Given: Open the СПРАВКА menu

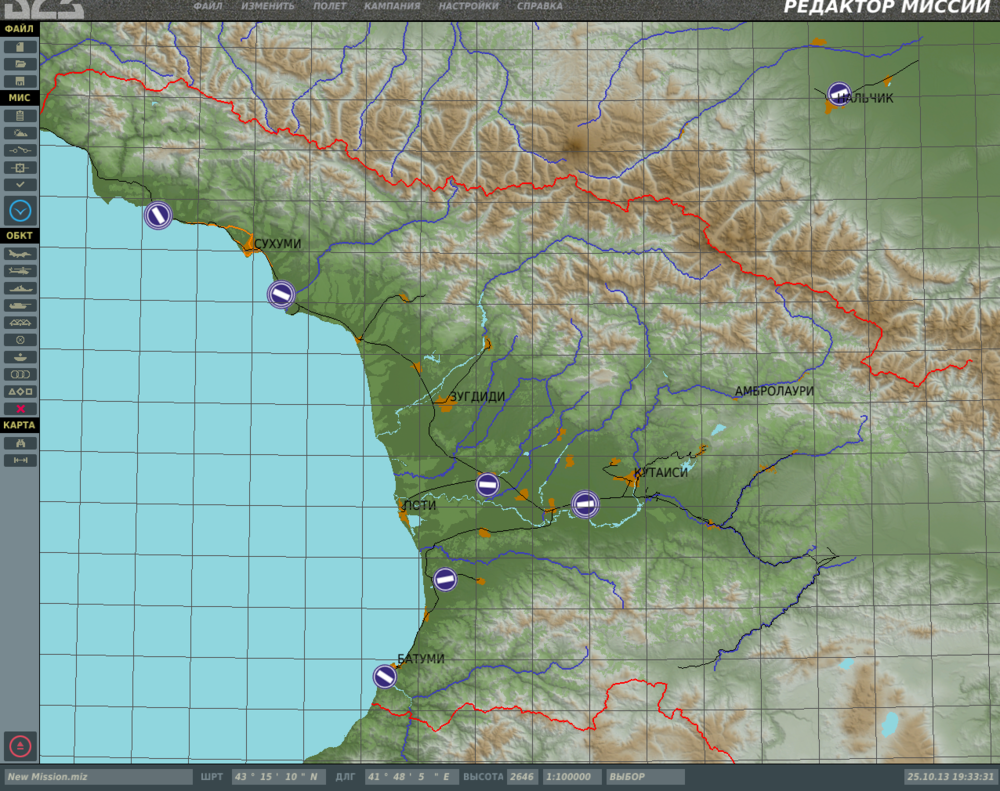Looking at the screenshot, I should [540, 6].
